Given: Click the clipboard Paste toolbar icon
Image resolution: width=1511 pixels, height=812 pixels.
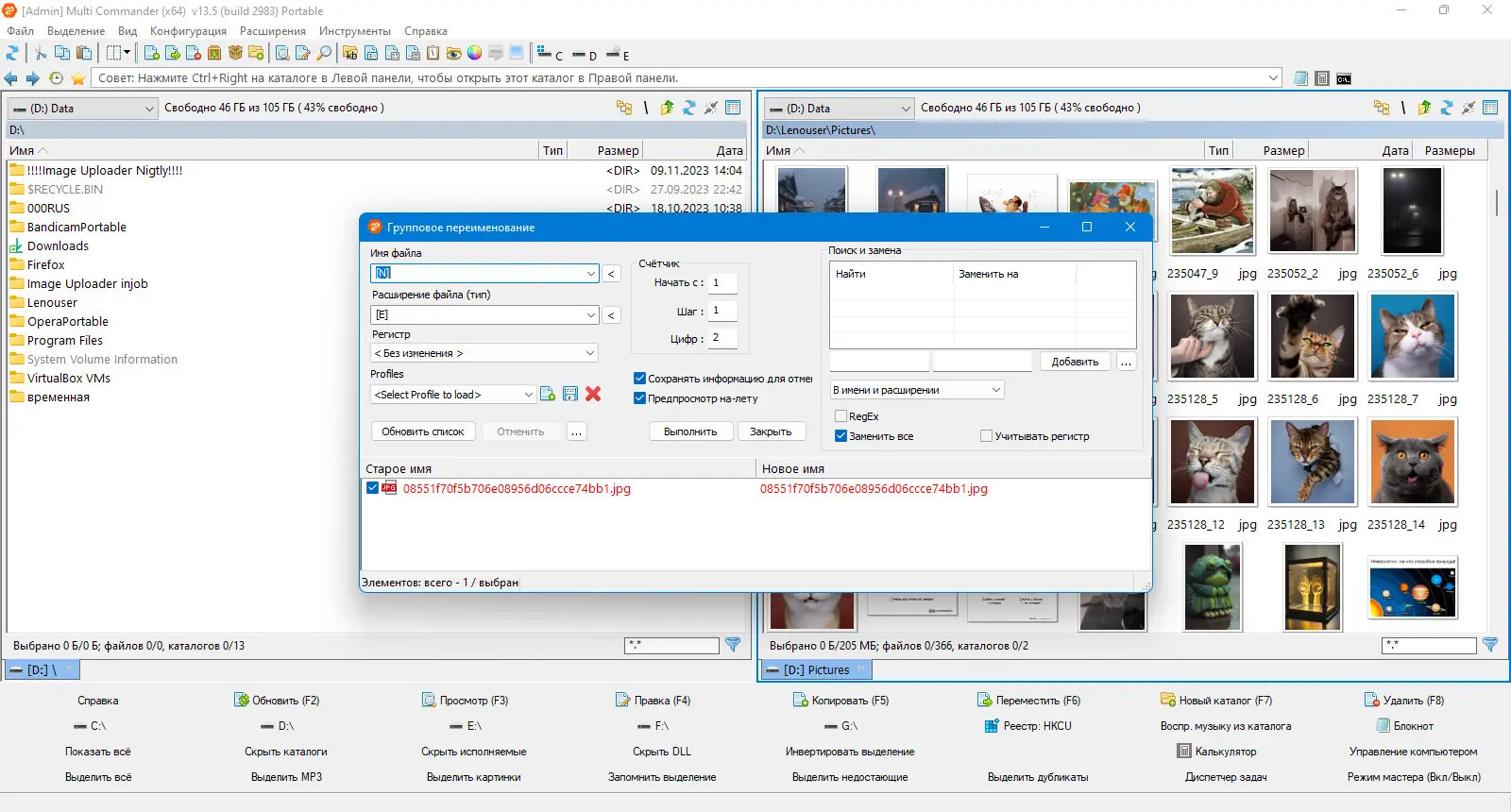Looking at the screenshot, I should point(84,54).
